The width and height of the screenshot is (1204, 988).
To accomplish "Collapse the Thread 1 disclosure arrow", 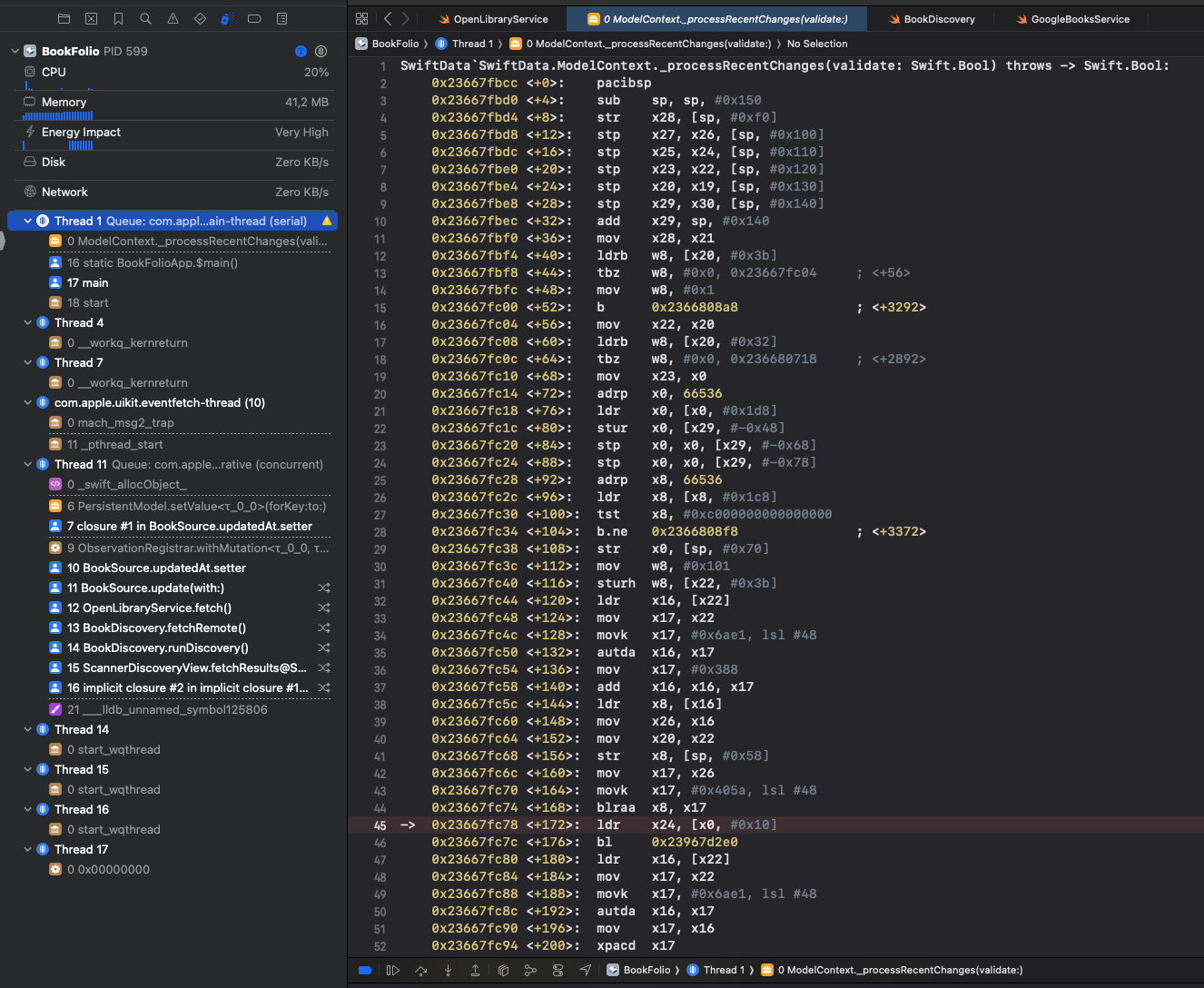I will click(28, 221).
